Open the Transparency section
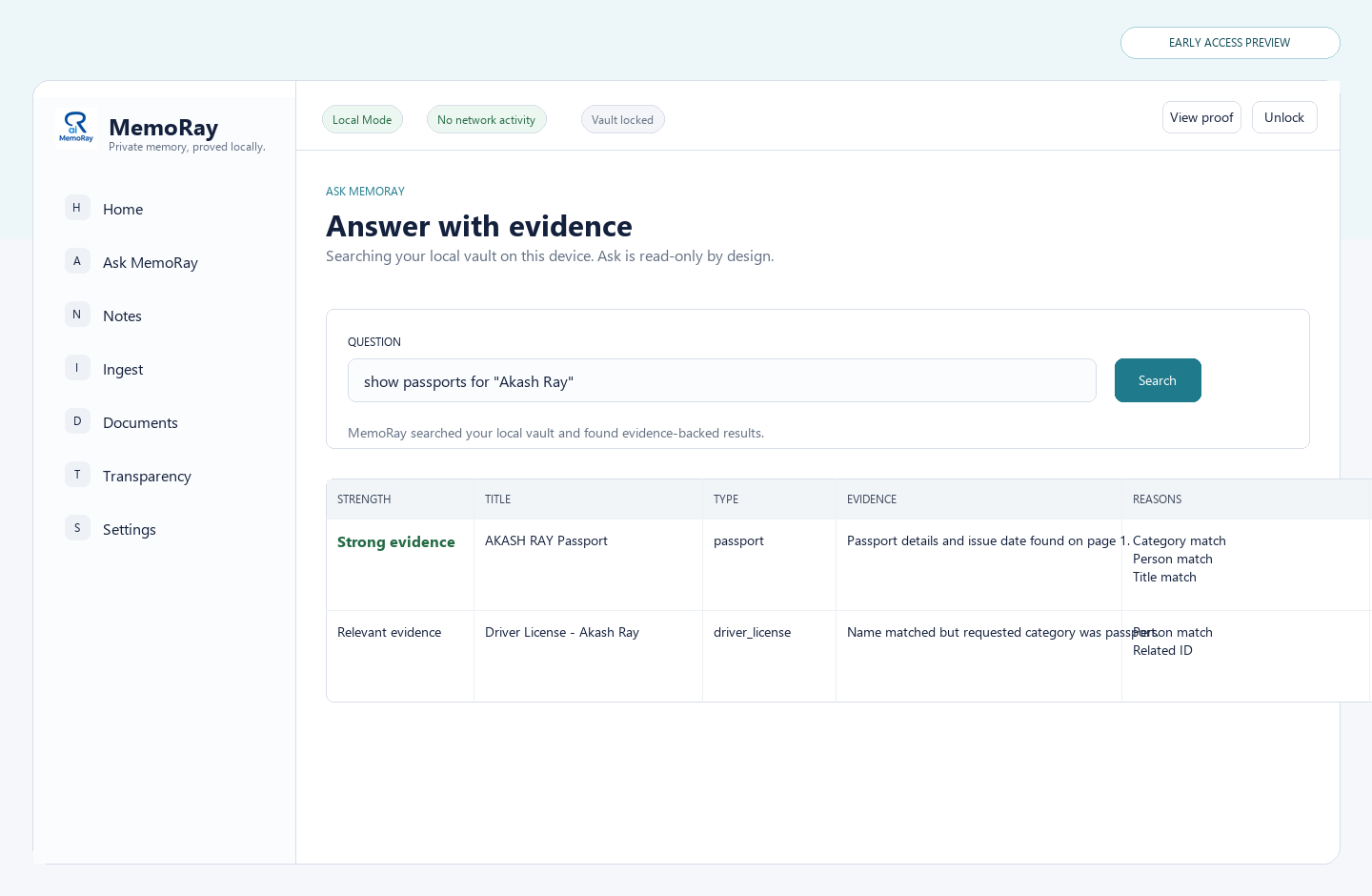 click(x=147, y=476)
